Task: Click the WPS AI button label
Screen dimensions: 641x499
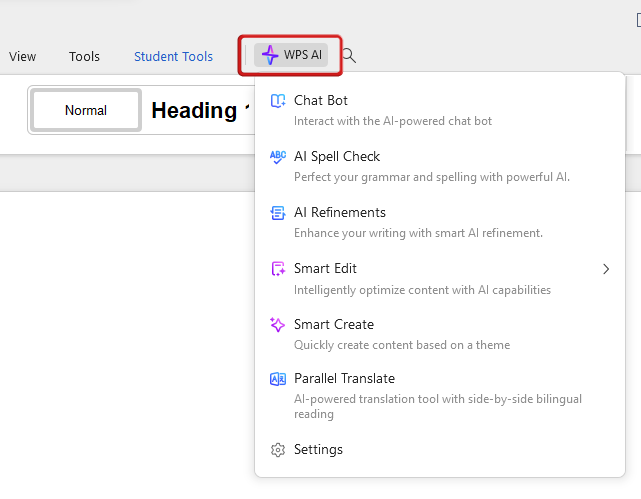Action: pos(303,55)
